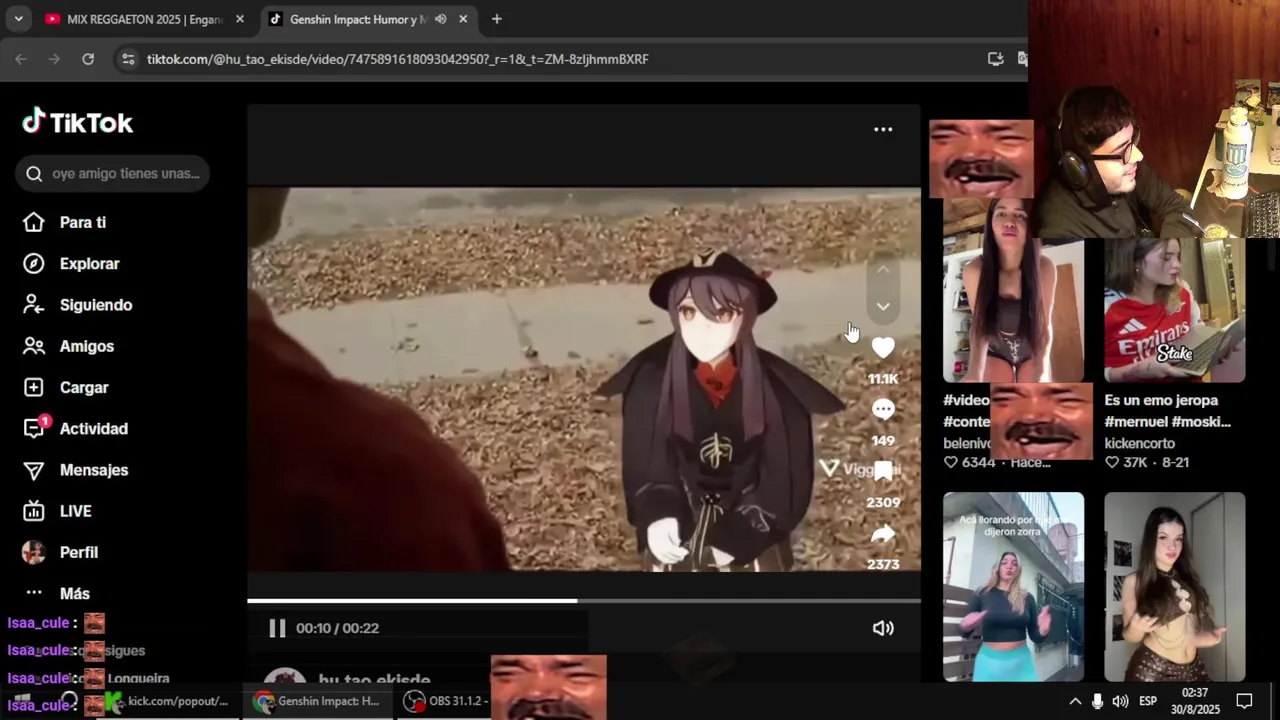Mute the TikTok video volume
Image resolution: width=1280 pixels, height=720 pixels.
[x=883, y=628]
